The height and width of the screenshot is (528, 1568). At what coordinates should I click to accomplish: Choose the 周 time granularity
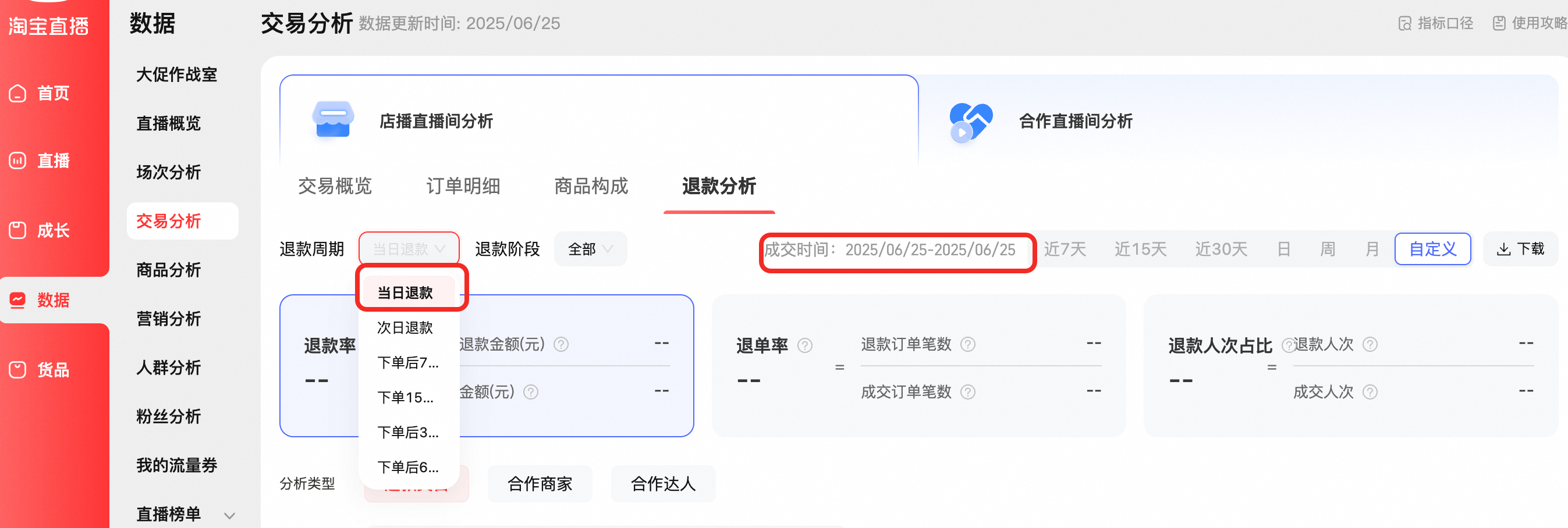click(x=1328, y=249)
